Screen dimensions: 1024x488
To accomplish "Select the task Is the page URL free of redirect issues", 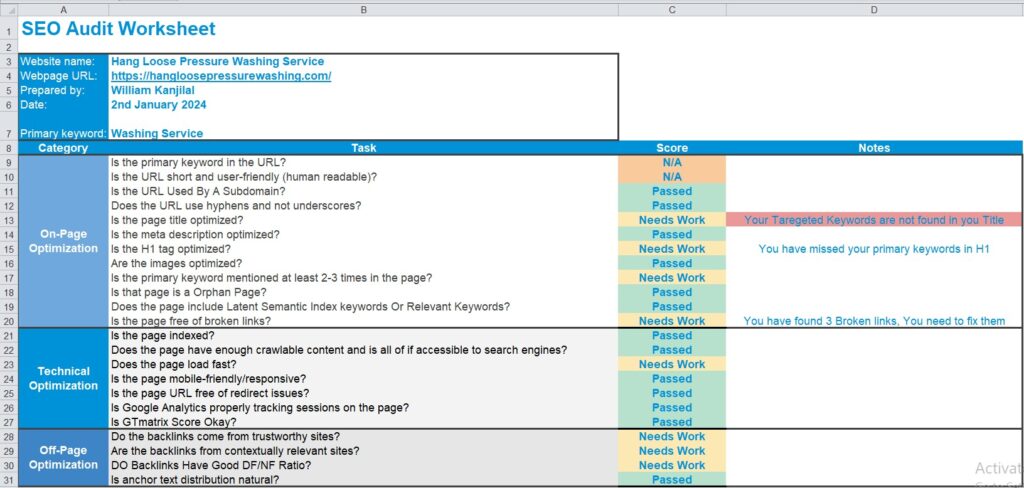I will [x=364, y=393].
